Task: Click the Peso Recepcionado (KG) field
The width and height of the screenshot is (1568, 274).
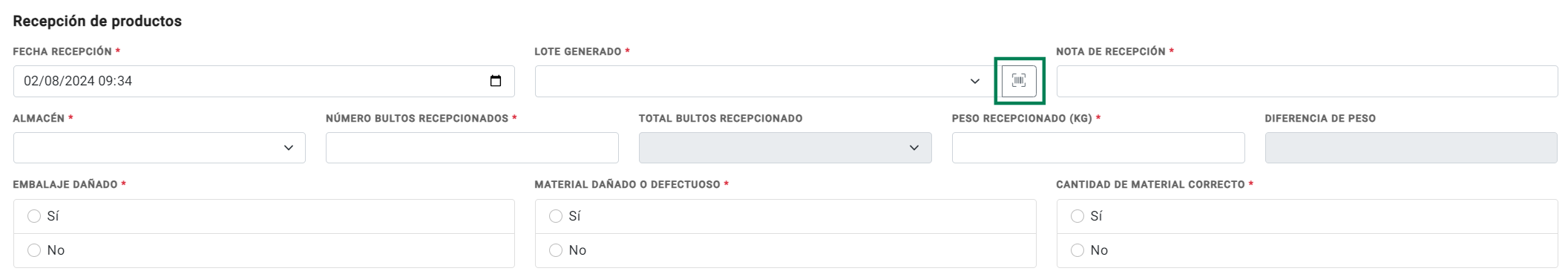Action: pyautogui.click(x=1098, y=148)
